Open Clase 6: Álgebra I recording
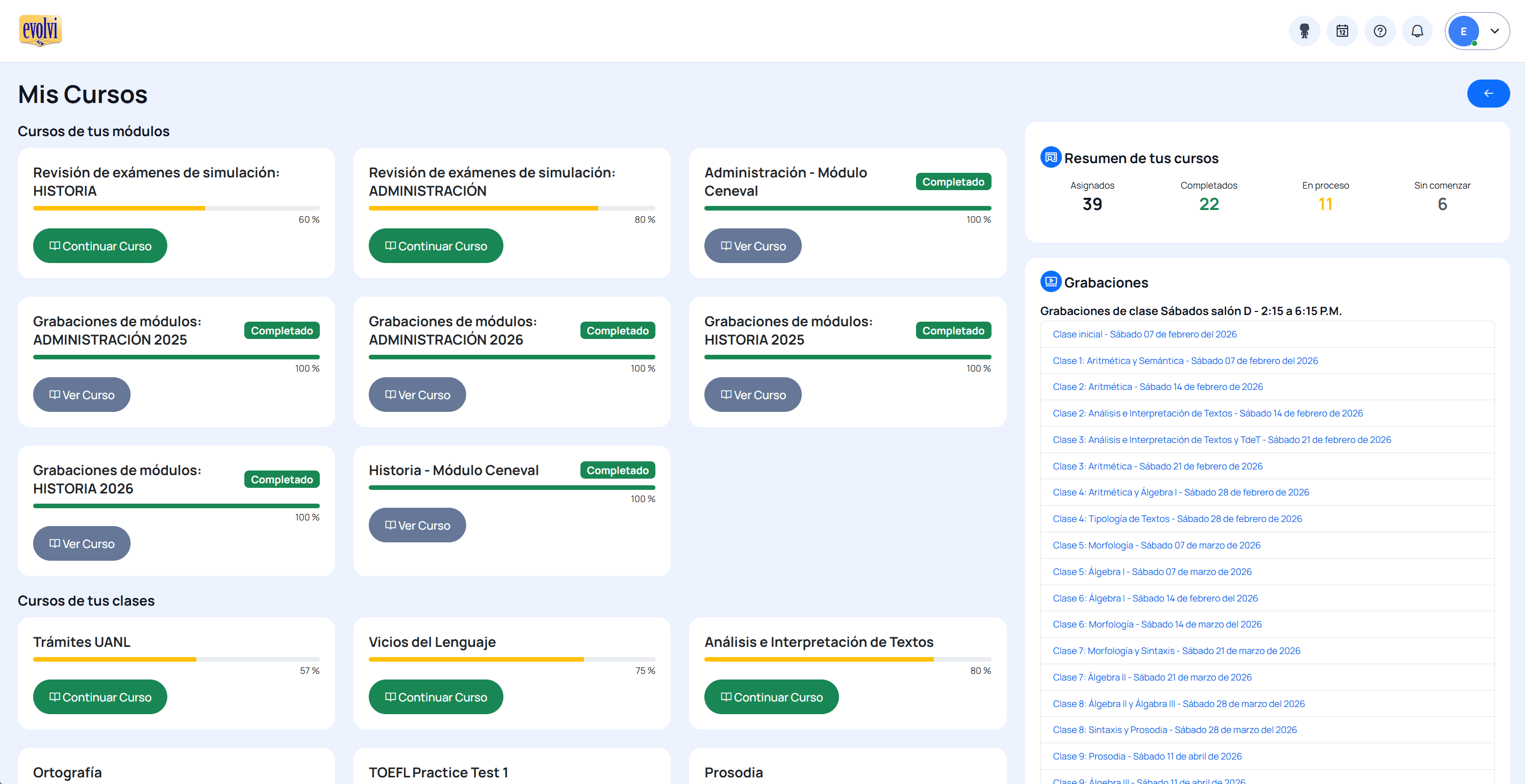1525x784 pixels. (x=1155, y=598)
